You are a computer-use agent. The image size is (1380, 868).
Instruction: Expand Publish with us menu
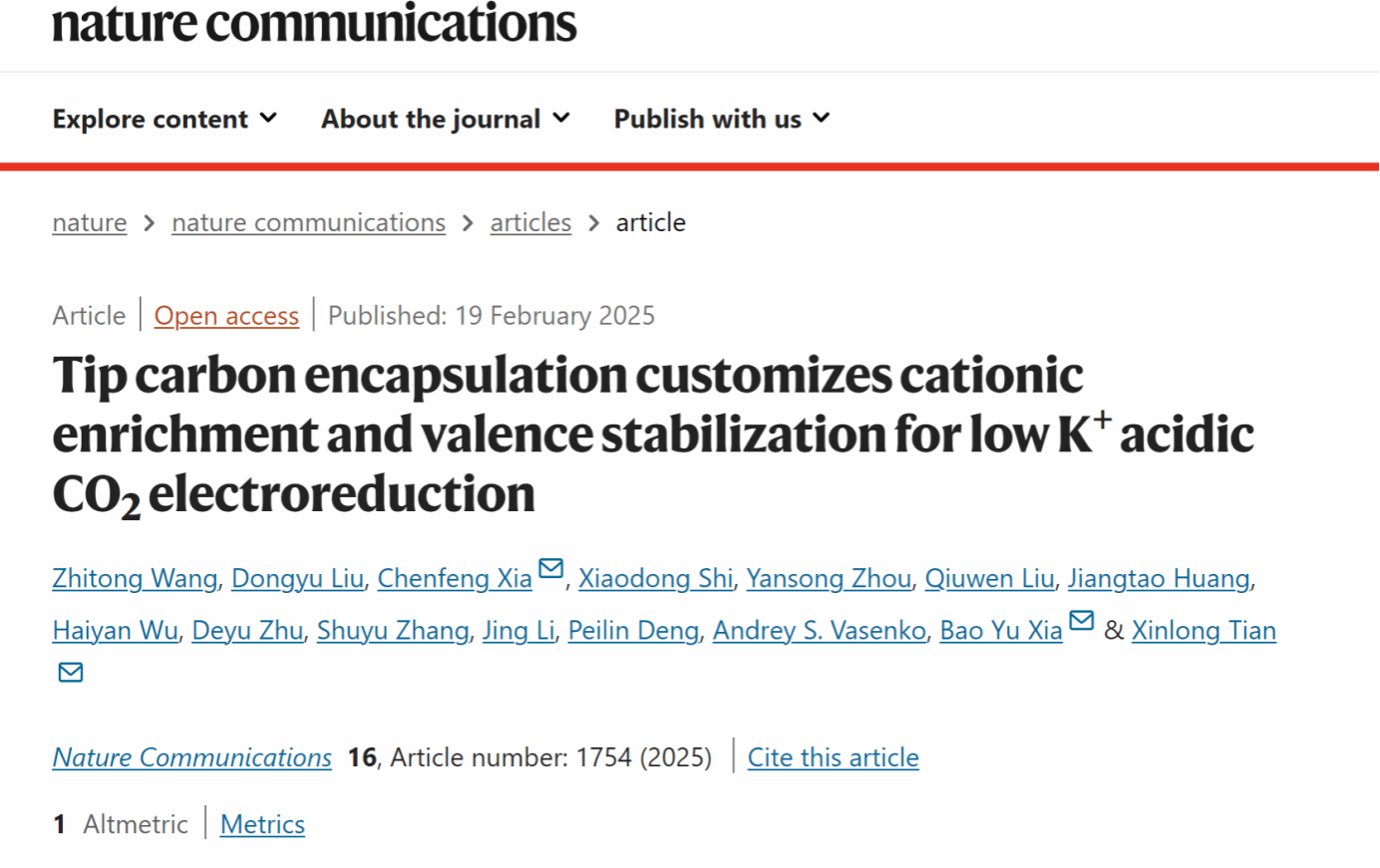pyautogui.click(x=721, y=119)
